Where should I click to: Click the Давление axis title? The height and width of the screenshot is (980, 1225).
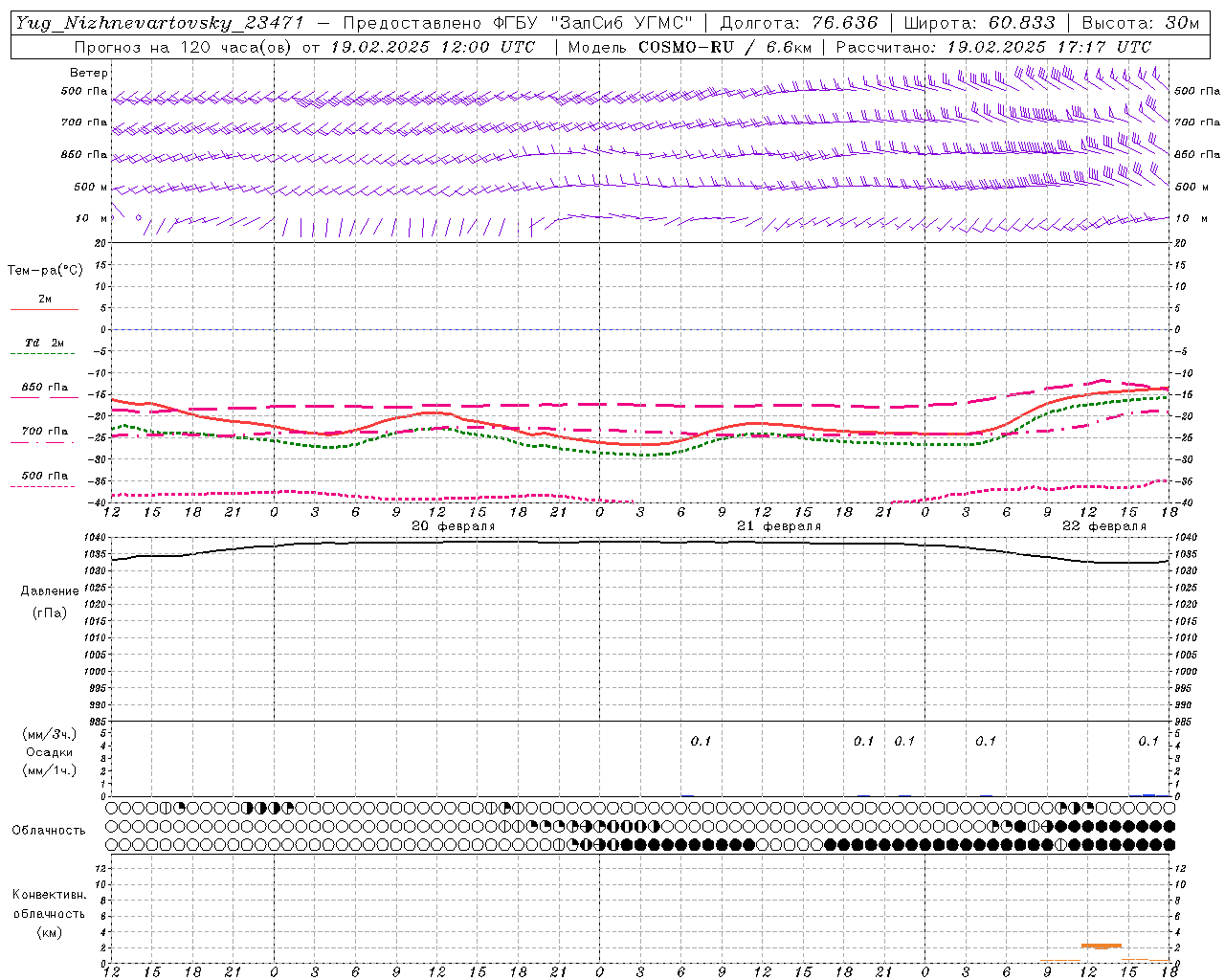50,591
